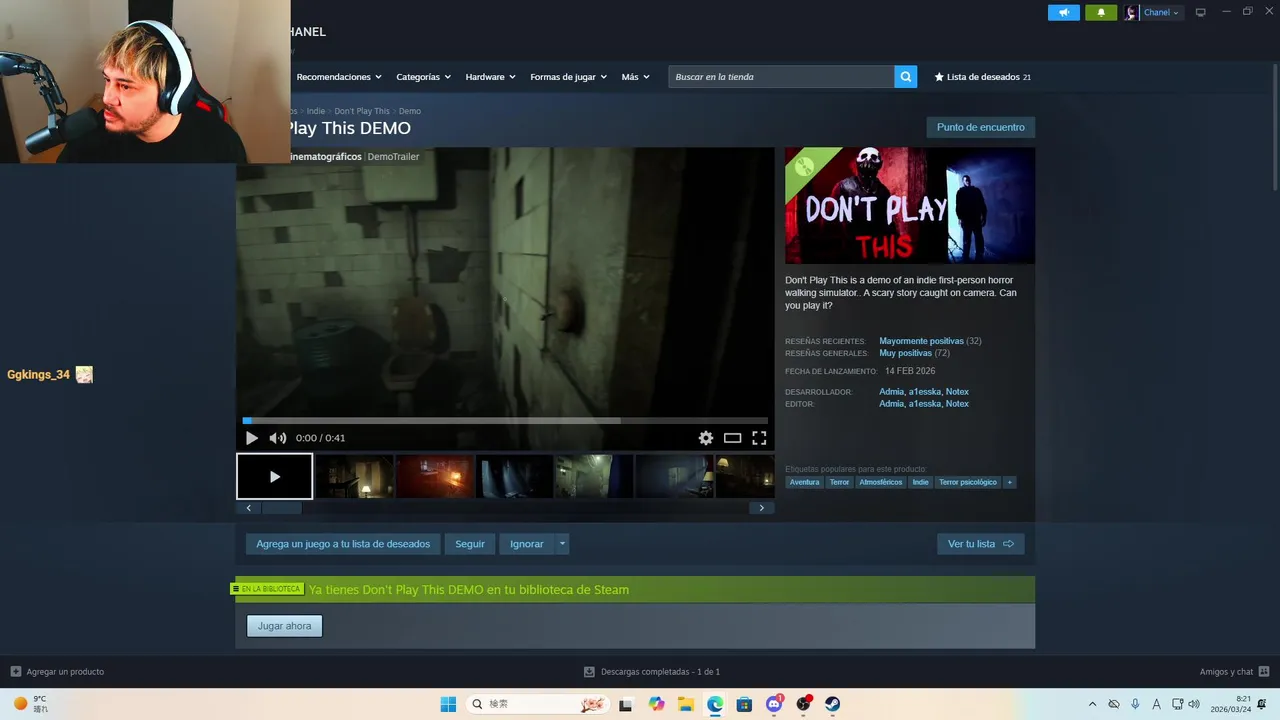Seek on the trailer progress bar
The image size is (1280, 720).
tap(505, 421)
